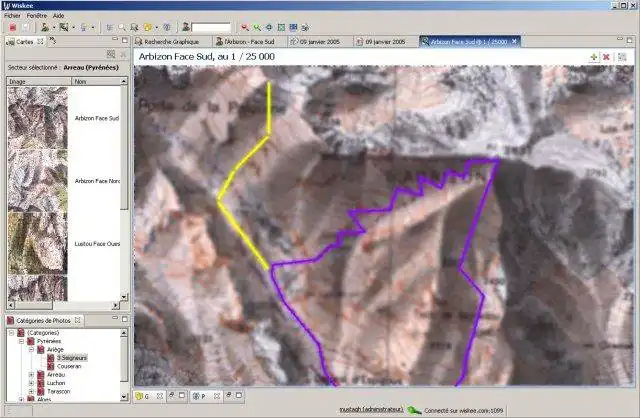
Task: Select the Lustou Face Ouest map thumbnail
Action: click(x=38, y=243)
